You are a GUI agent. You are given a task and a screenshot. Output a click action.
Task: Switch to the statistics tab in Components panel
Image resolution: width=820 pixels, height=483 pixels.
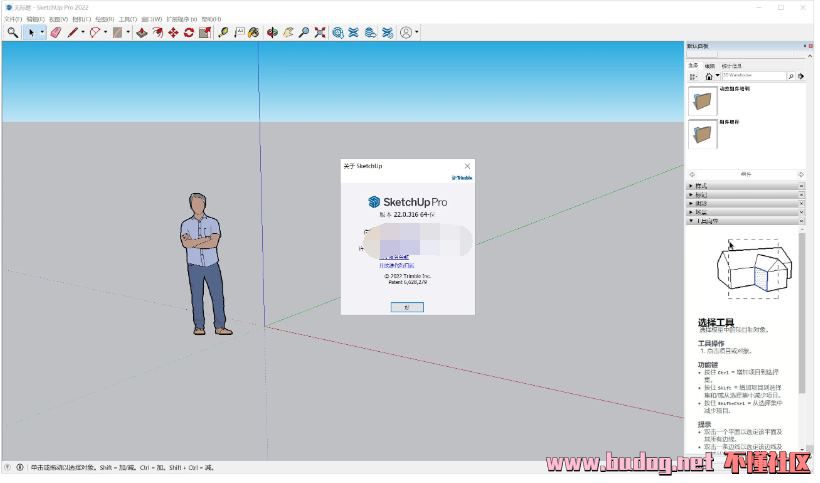point(734,66)
